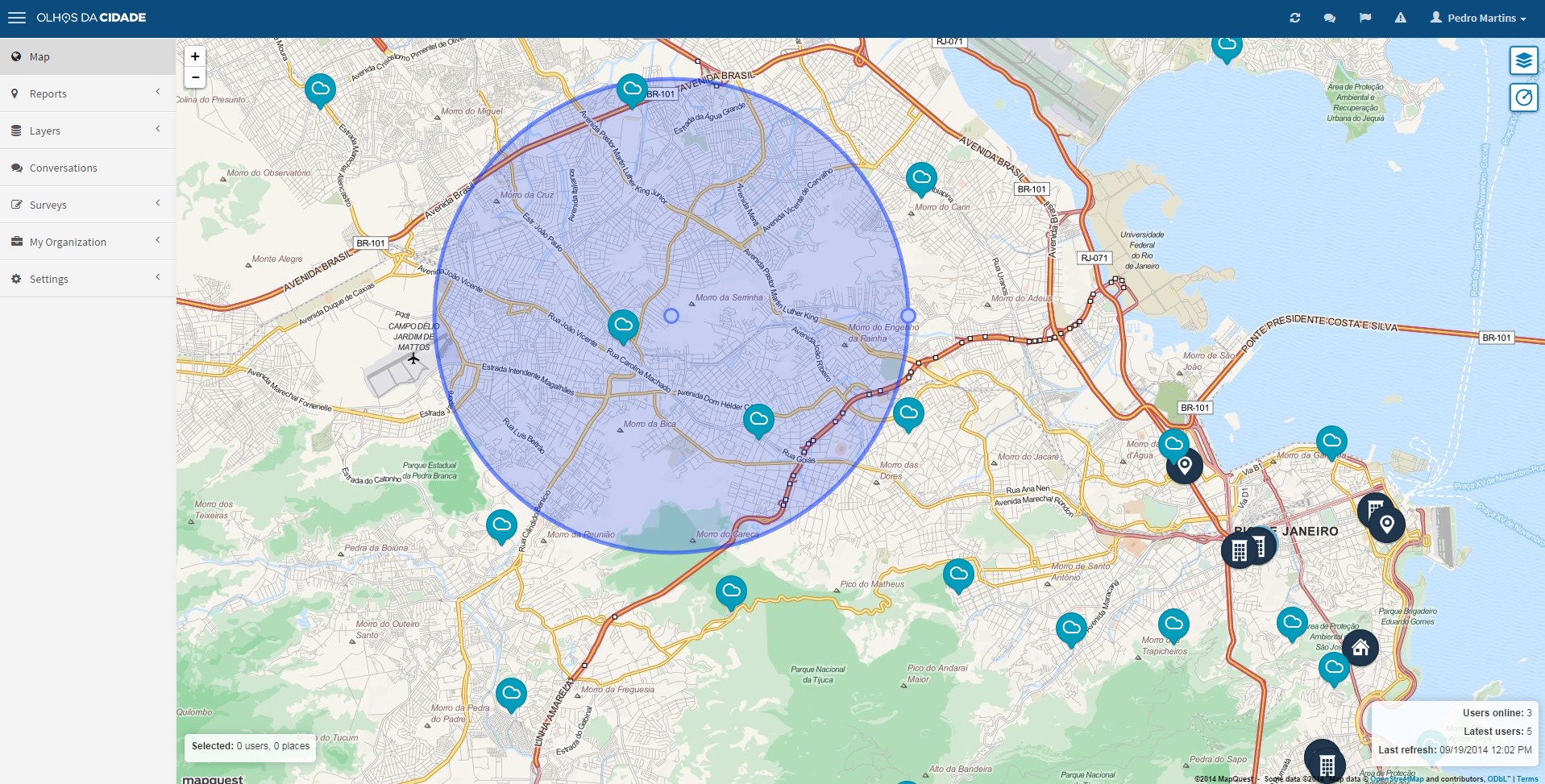Click 'Last refresh' timestamp text

click(1455, 750)
